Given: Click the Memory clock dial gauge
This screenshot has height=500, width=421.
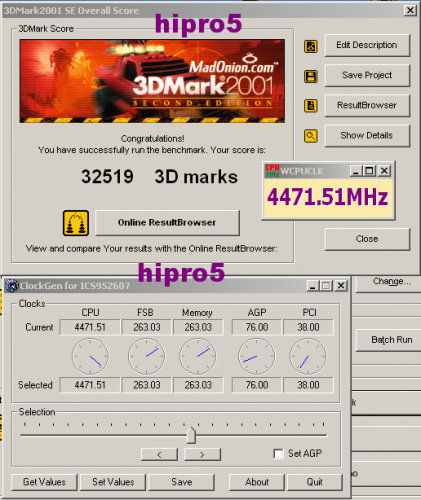Looking at the screenshot, I should click(x=198, y=356).
